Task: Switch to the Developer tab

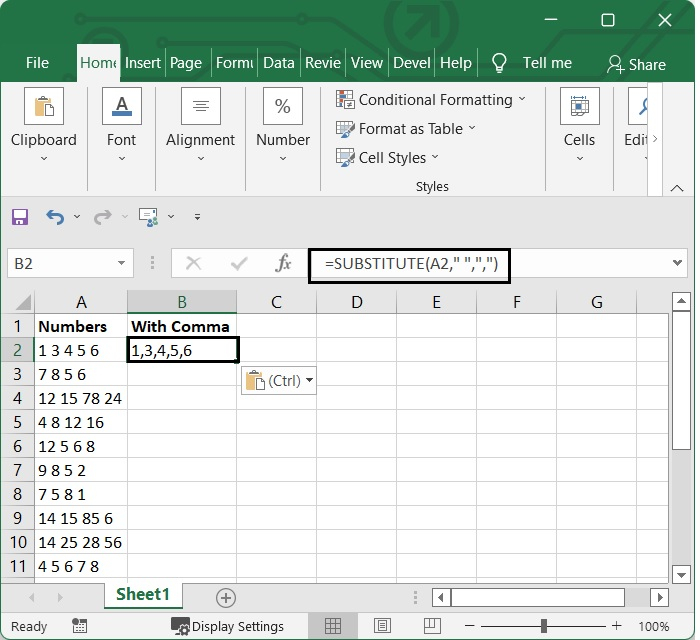Action: (412, 63)
